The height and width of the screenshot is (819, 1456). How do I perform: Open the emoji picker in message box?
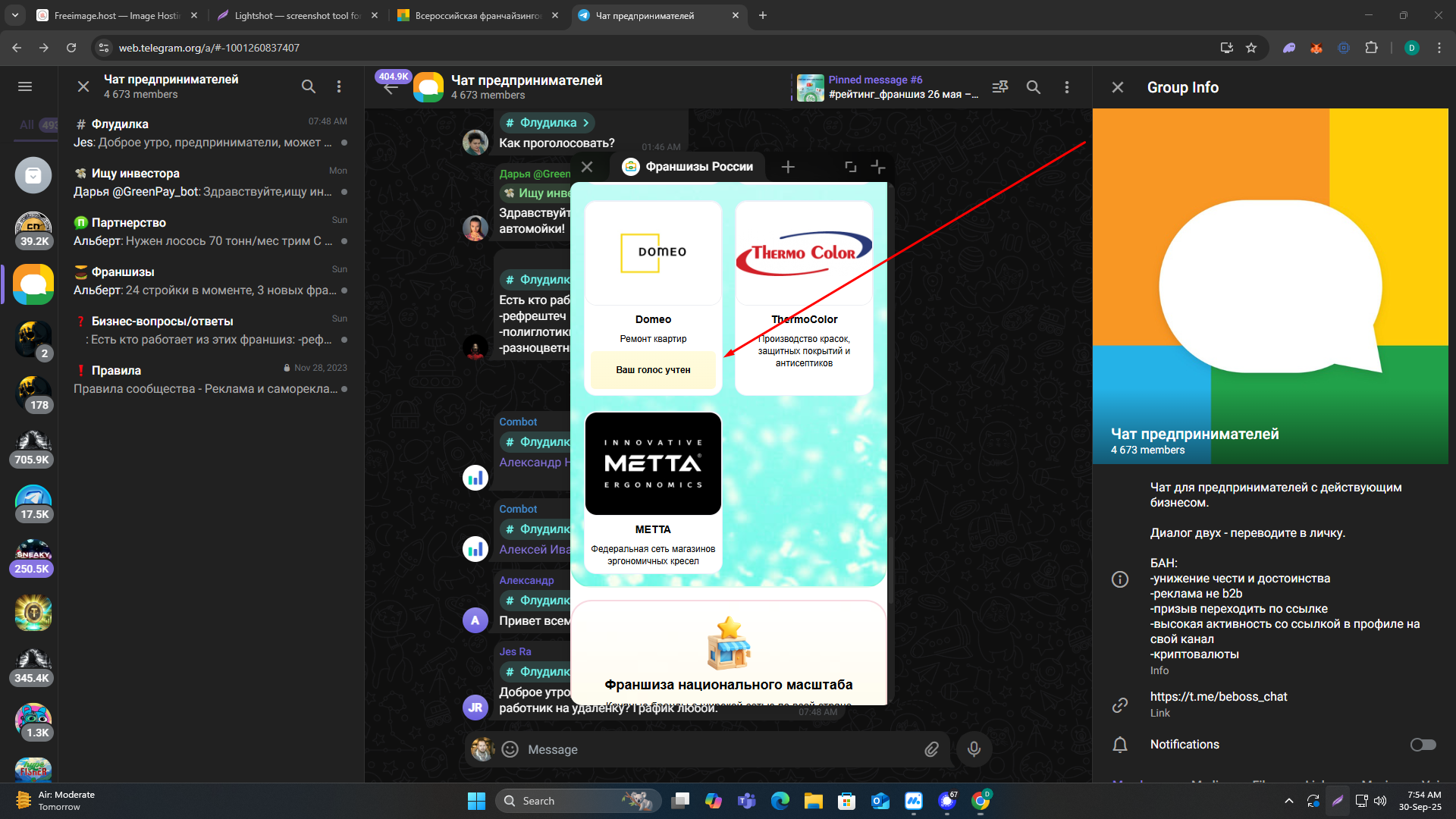[510, 749]
